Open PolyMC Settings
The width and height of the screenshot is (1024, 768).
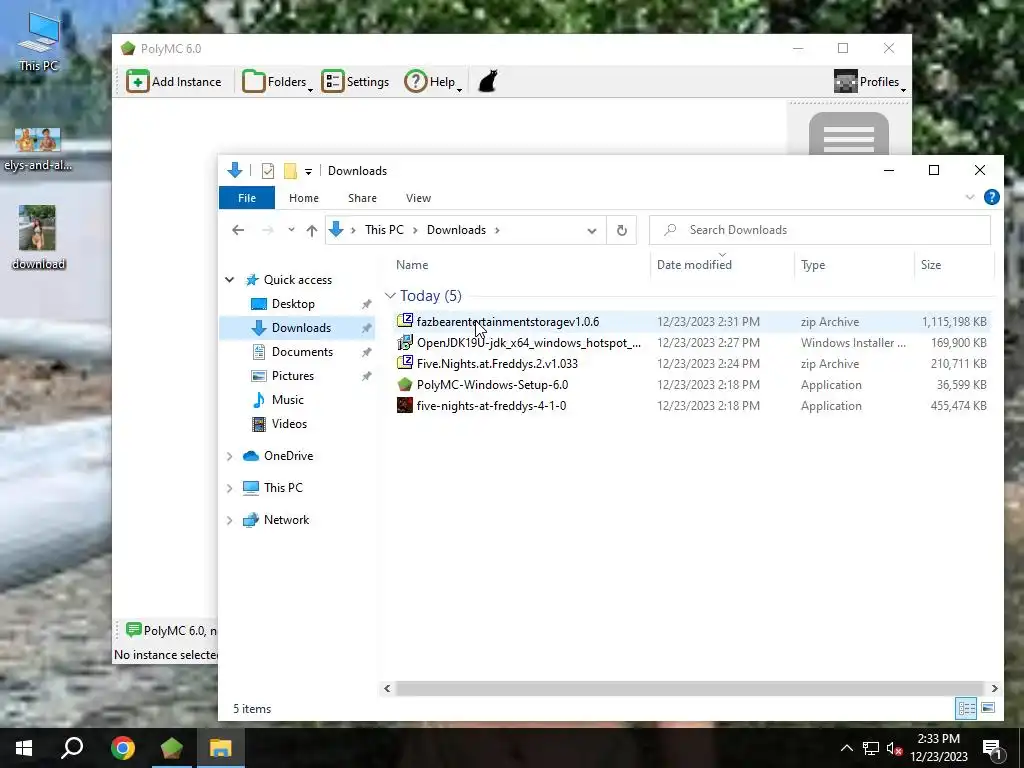pos(355,82)
